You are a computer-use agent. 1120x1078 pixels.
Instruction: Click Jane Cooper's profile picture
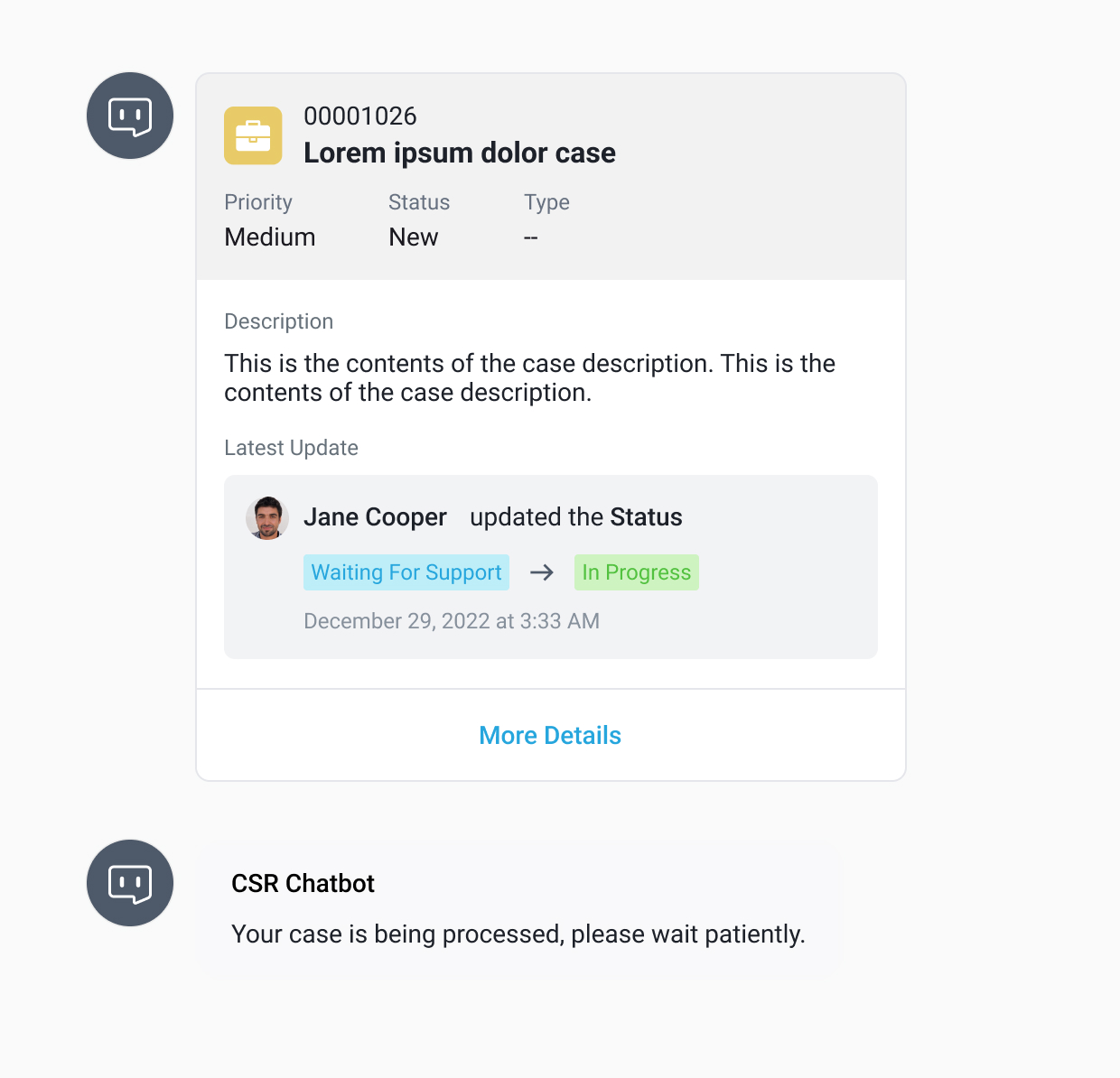point(266,517)
